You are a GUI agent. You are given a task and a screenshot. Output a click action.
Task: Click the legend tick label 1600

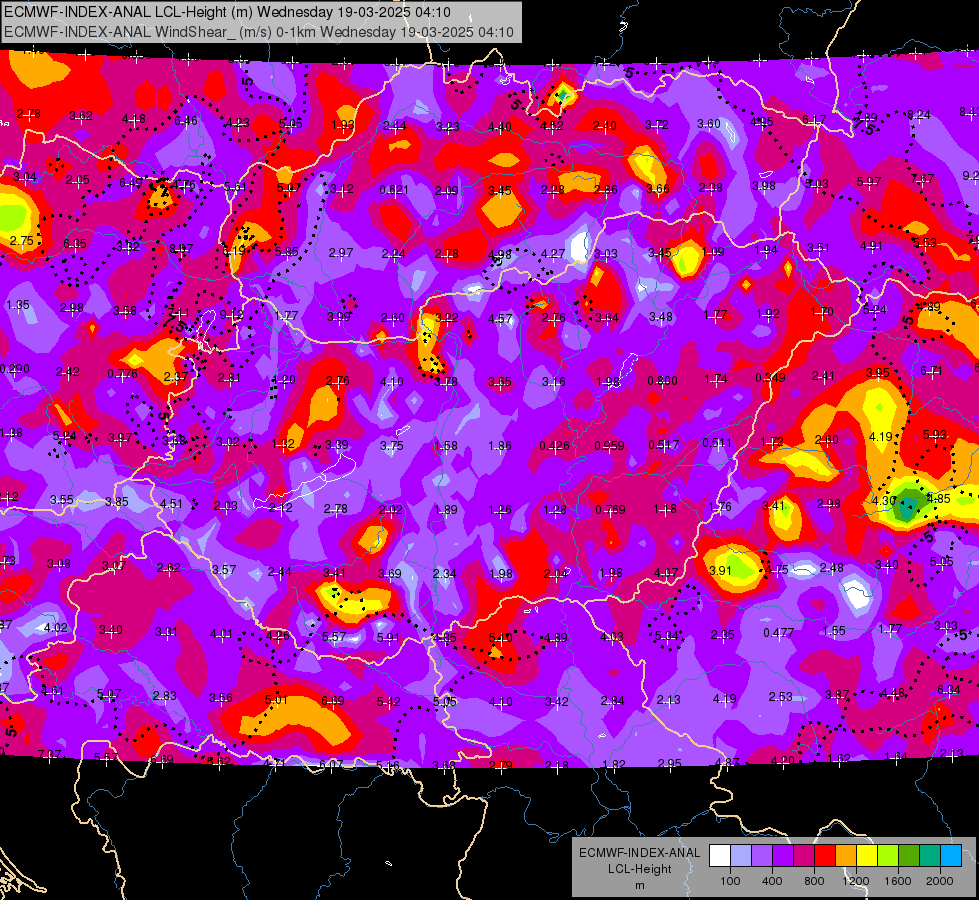click(898, 881)
